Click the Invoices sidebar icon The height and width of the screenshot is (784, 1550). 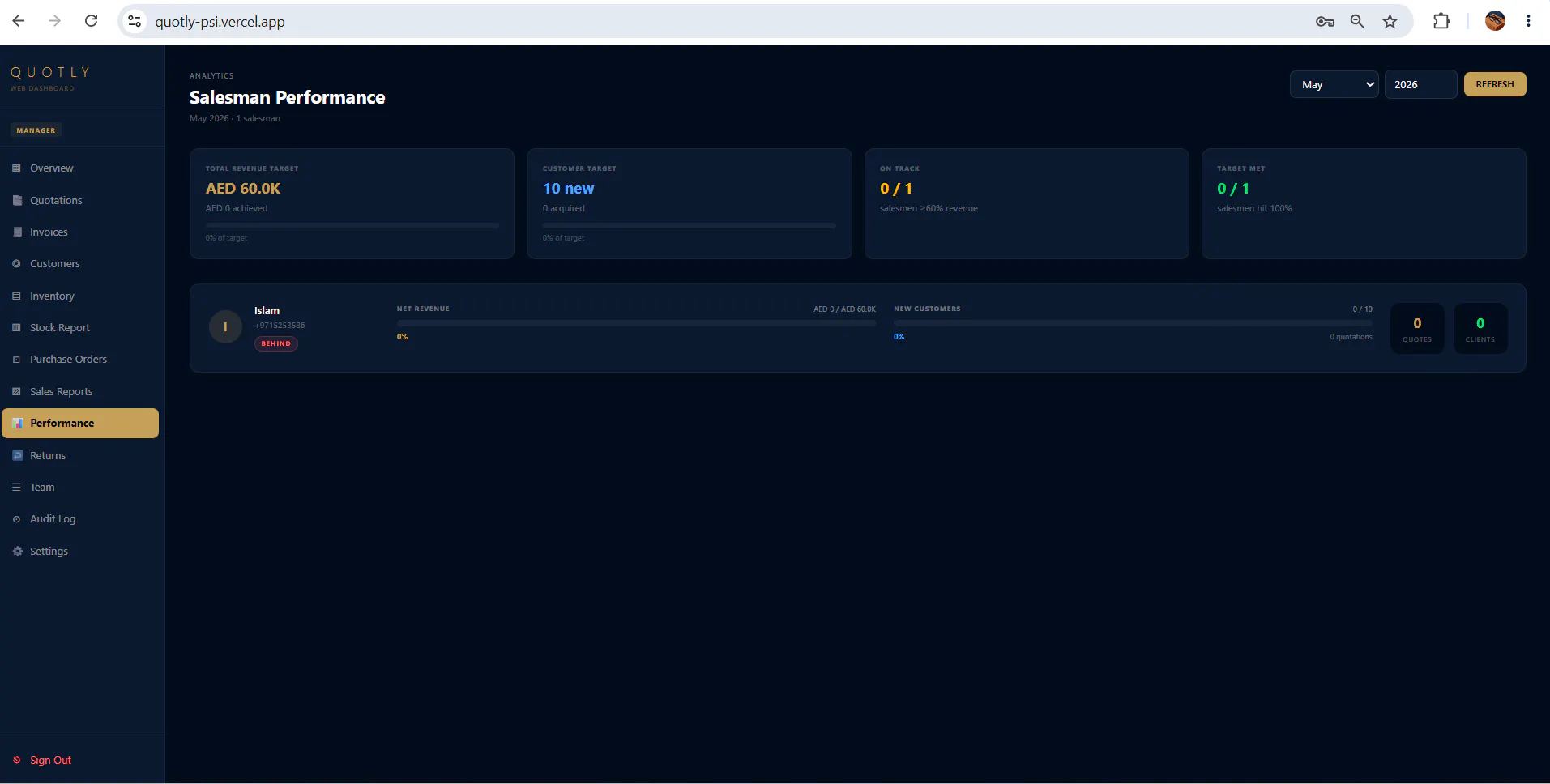(16, 232)
